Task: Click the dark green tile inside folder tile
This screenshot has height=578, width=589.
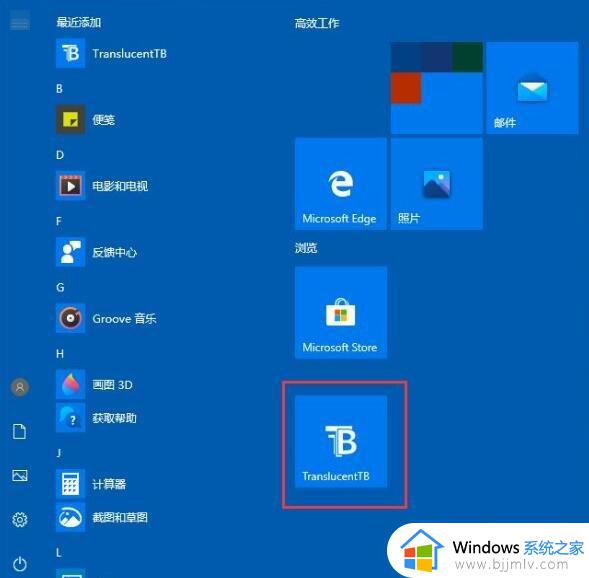Action: 467,57
